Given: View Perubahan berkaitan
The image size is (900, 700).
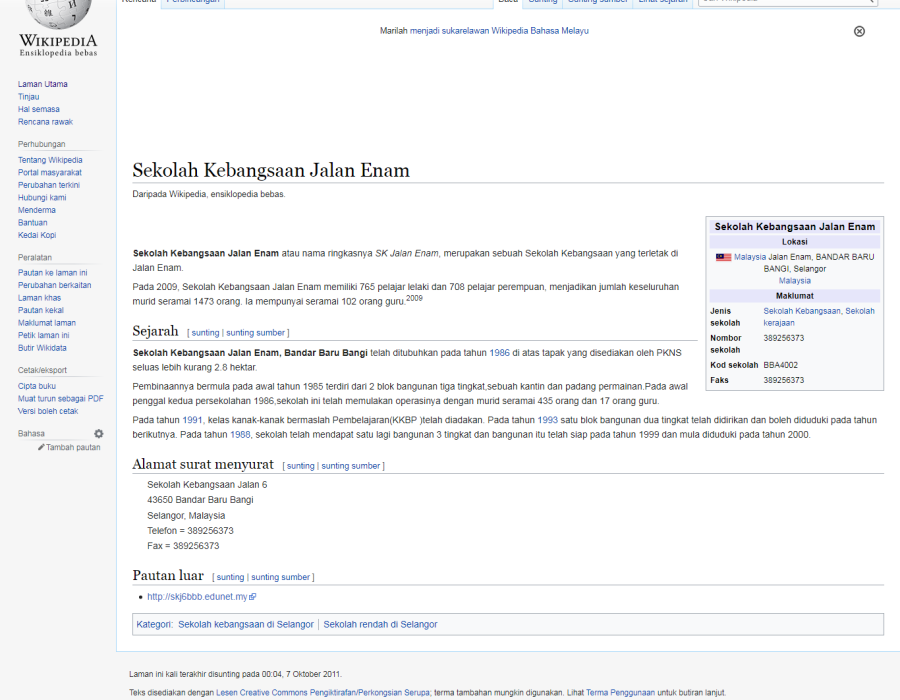Looking at the screenshot, I should [55, 286].
